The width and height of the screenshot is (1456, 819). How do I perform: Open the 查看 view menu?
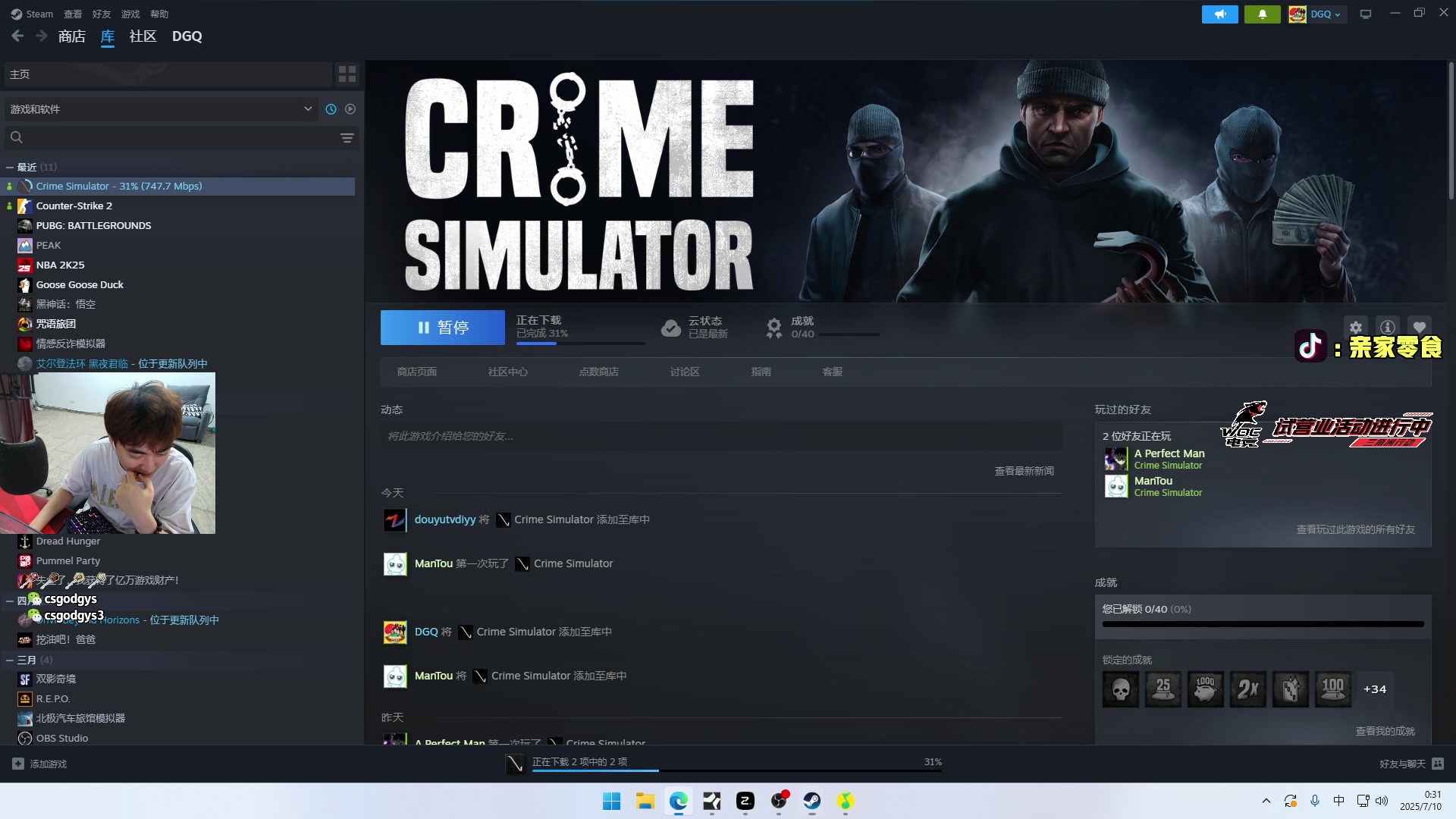click(x=73, y=14)
